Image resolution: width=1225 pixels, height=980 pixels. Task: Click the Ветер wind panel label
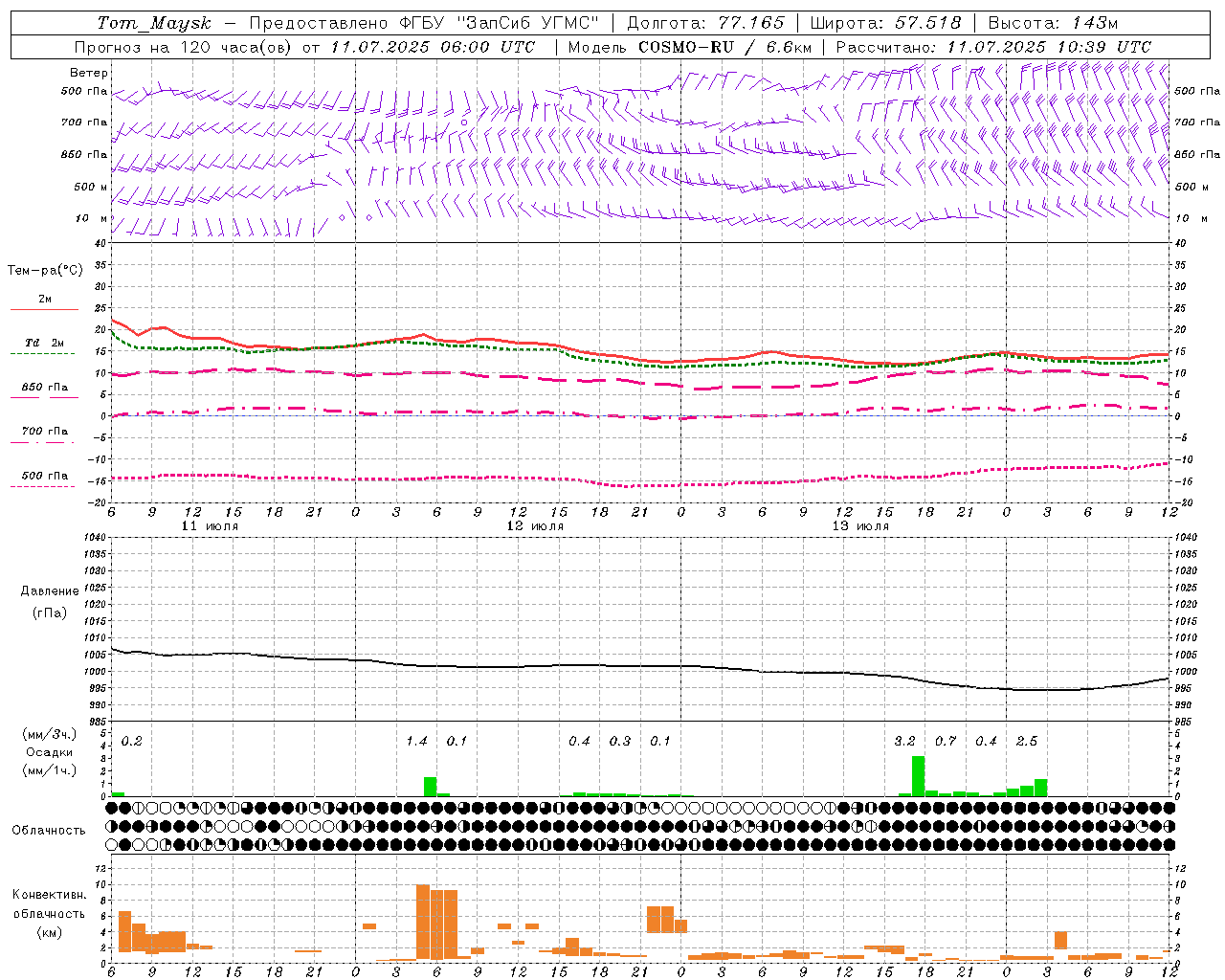[x=89, y=73]
